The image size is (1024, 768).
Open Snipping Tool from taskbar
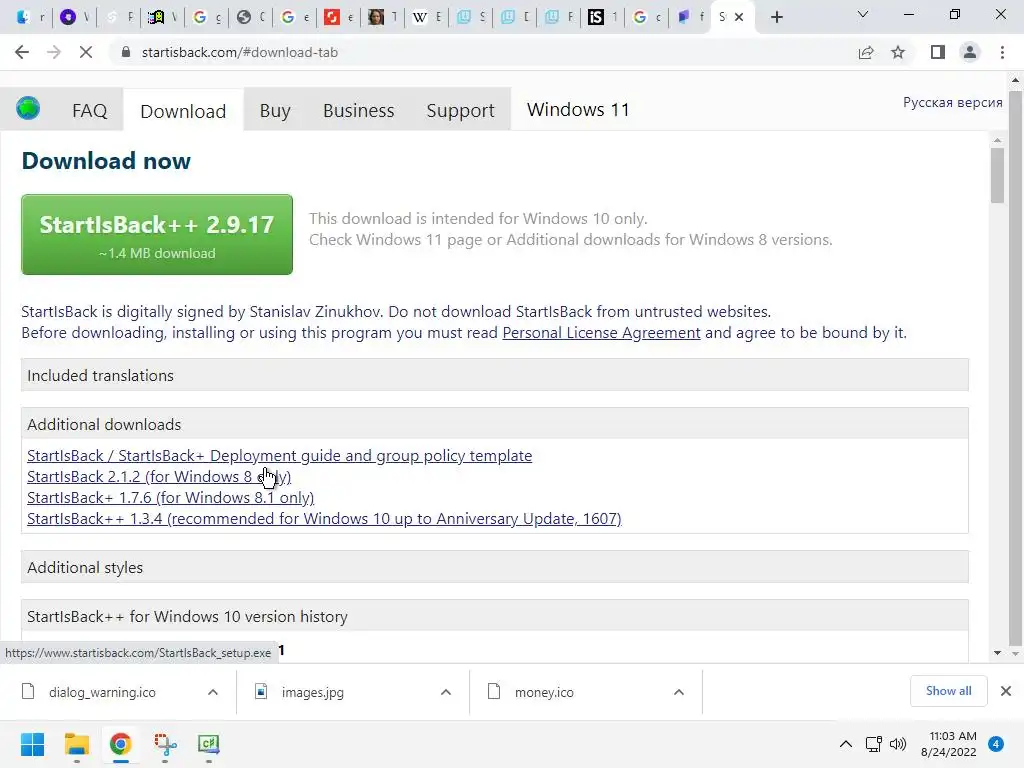click(165, 744)
